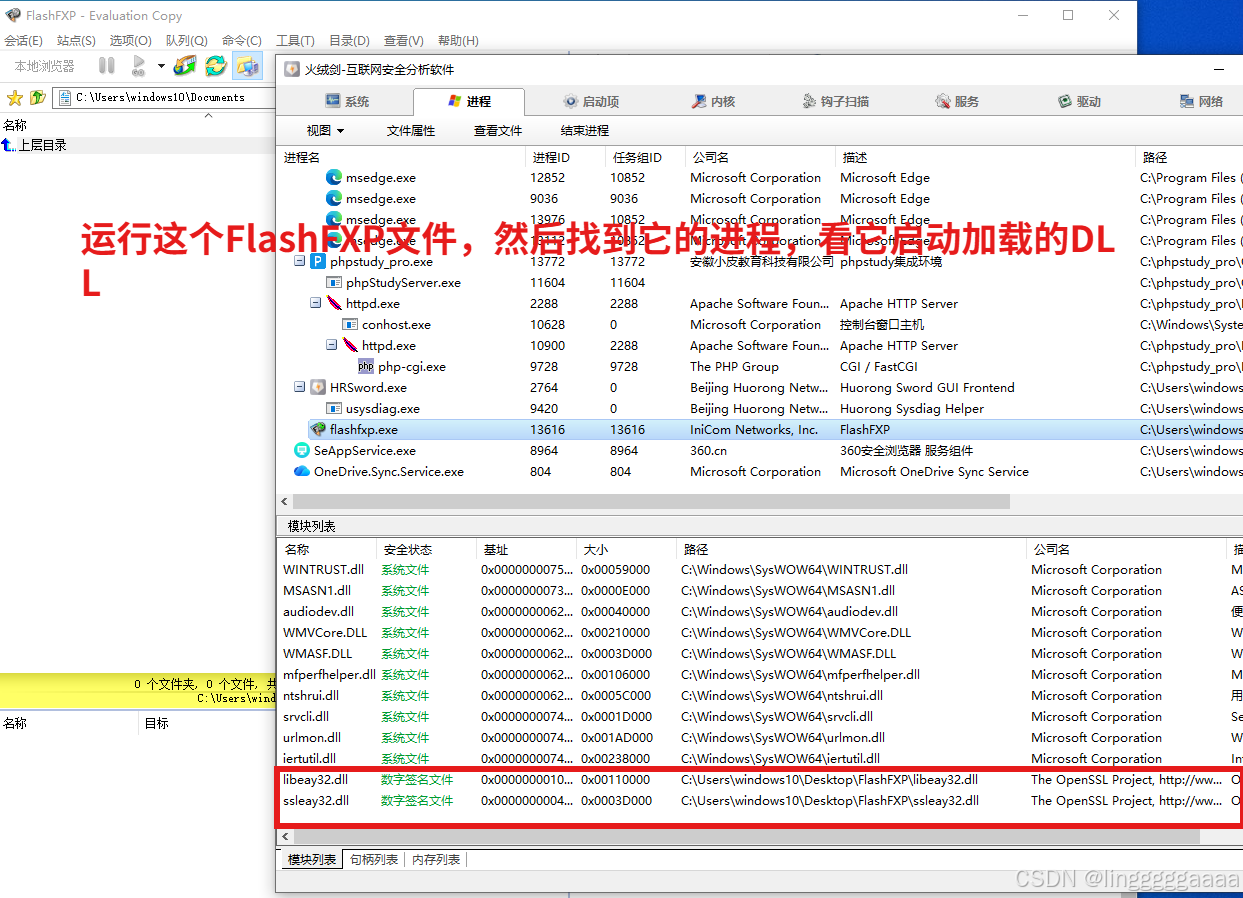Click the local browser folder icon in FlashFXP
Image resolution: width=1243 pixels, height=898 pixels.
247,66
